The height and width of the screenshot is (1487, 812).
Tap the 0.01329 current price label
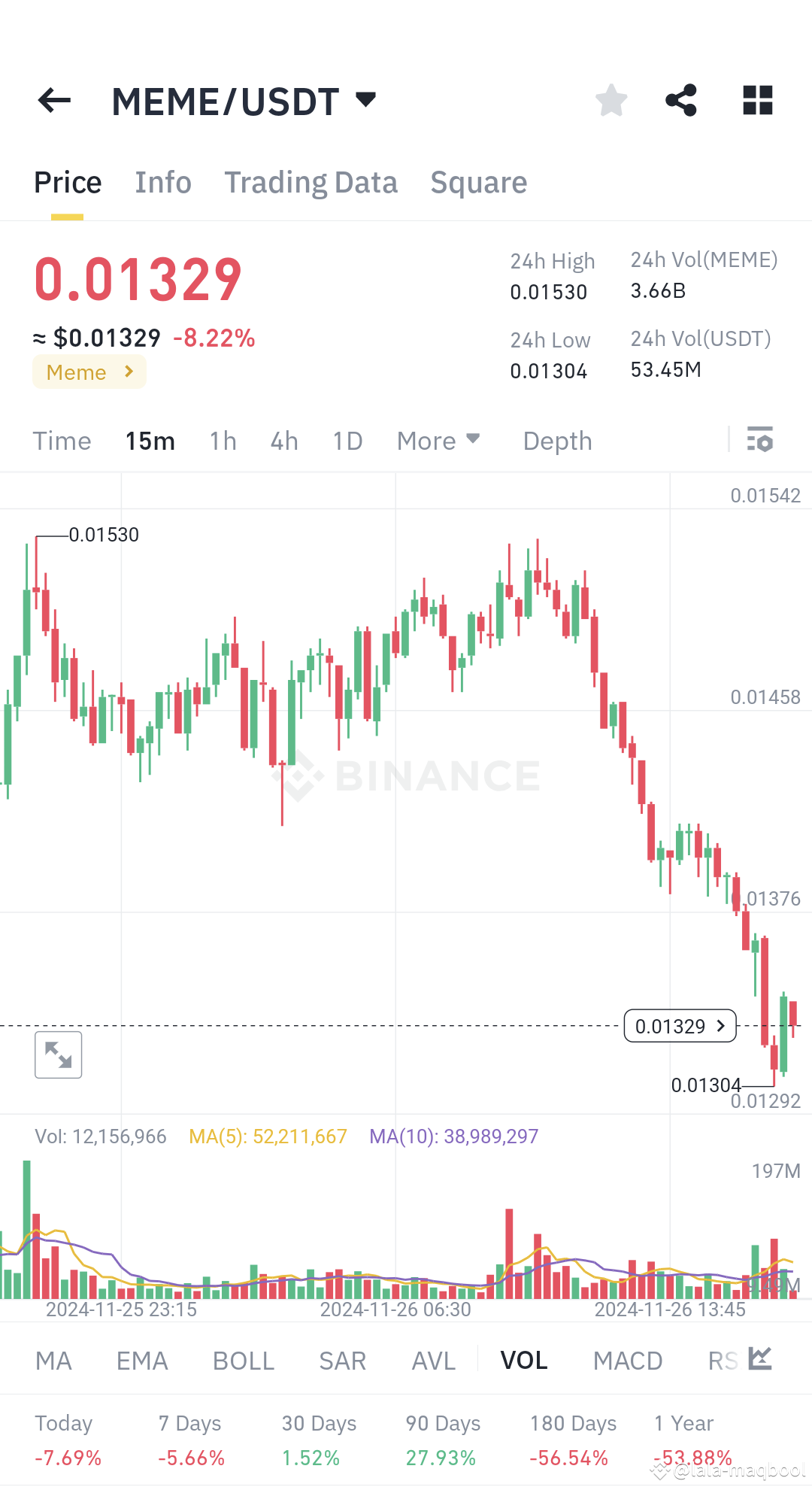point(679,1025)
